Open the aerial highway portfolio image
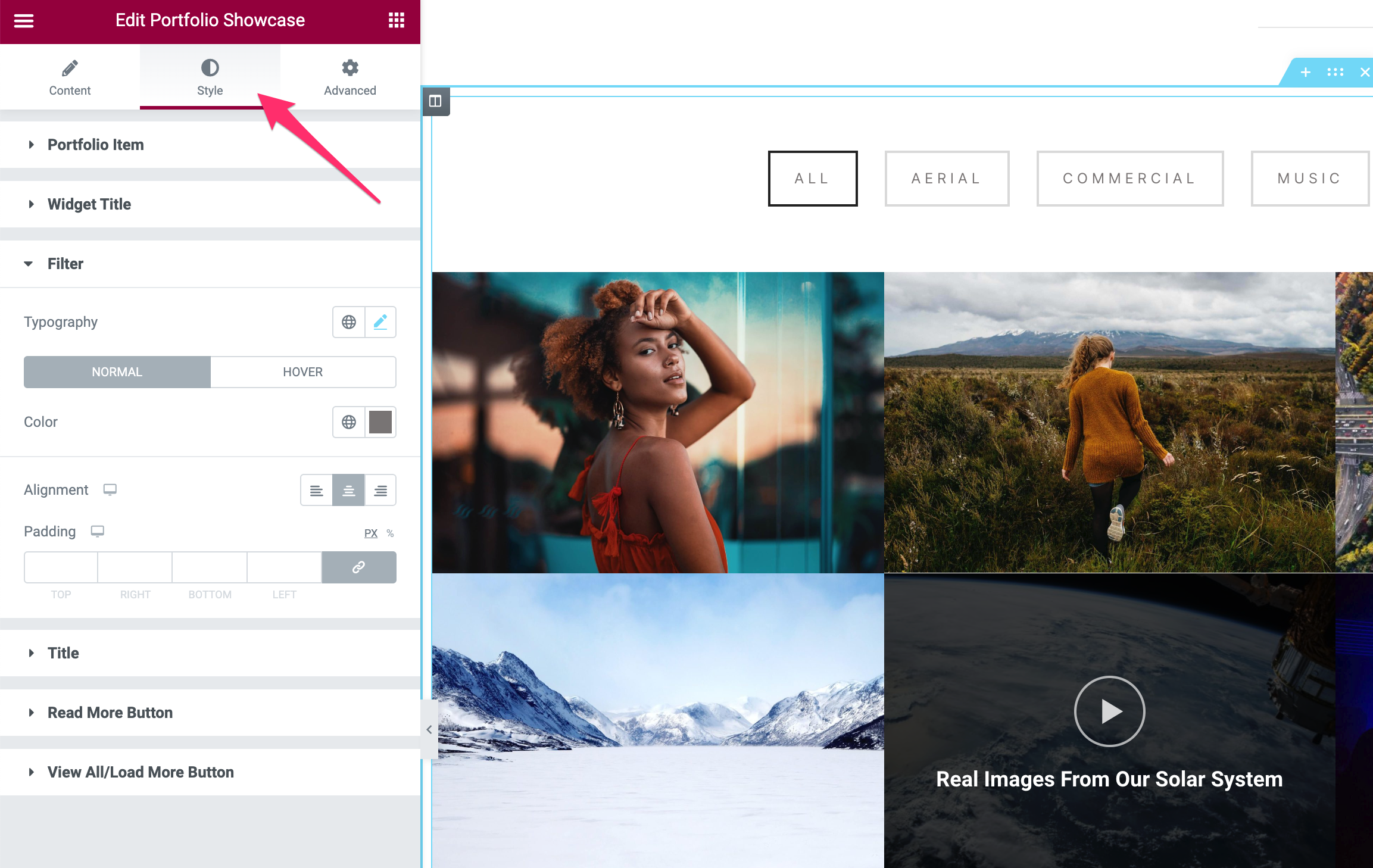This screenshot has width=1373, height=868. (1354, 423)
